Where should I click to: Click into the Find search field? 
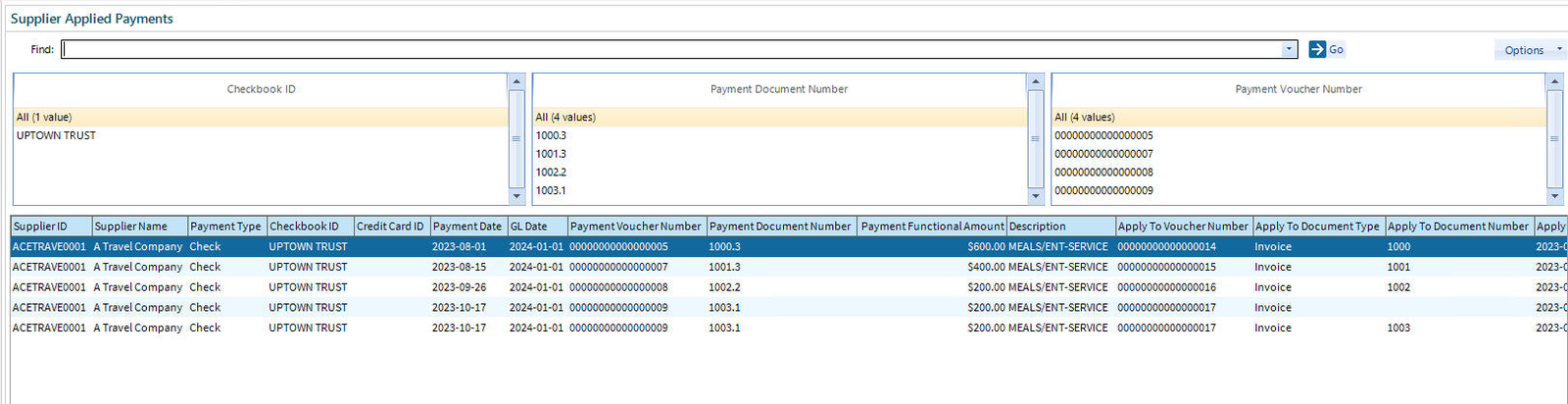(x=671, y=49)
